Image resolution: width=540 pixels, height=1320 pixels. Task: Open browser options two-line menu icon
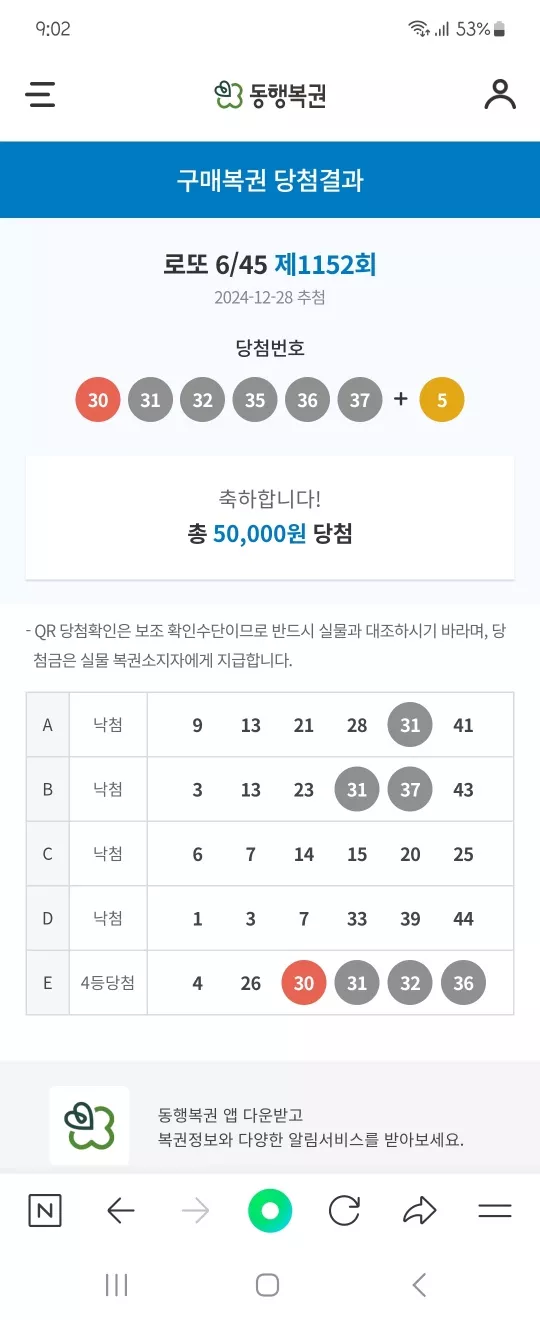(x=495, y=1212)
